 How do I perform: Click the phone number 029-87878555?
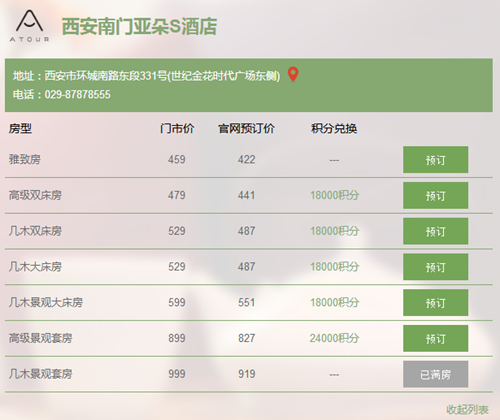point(77,95)
